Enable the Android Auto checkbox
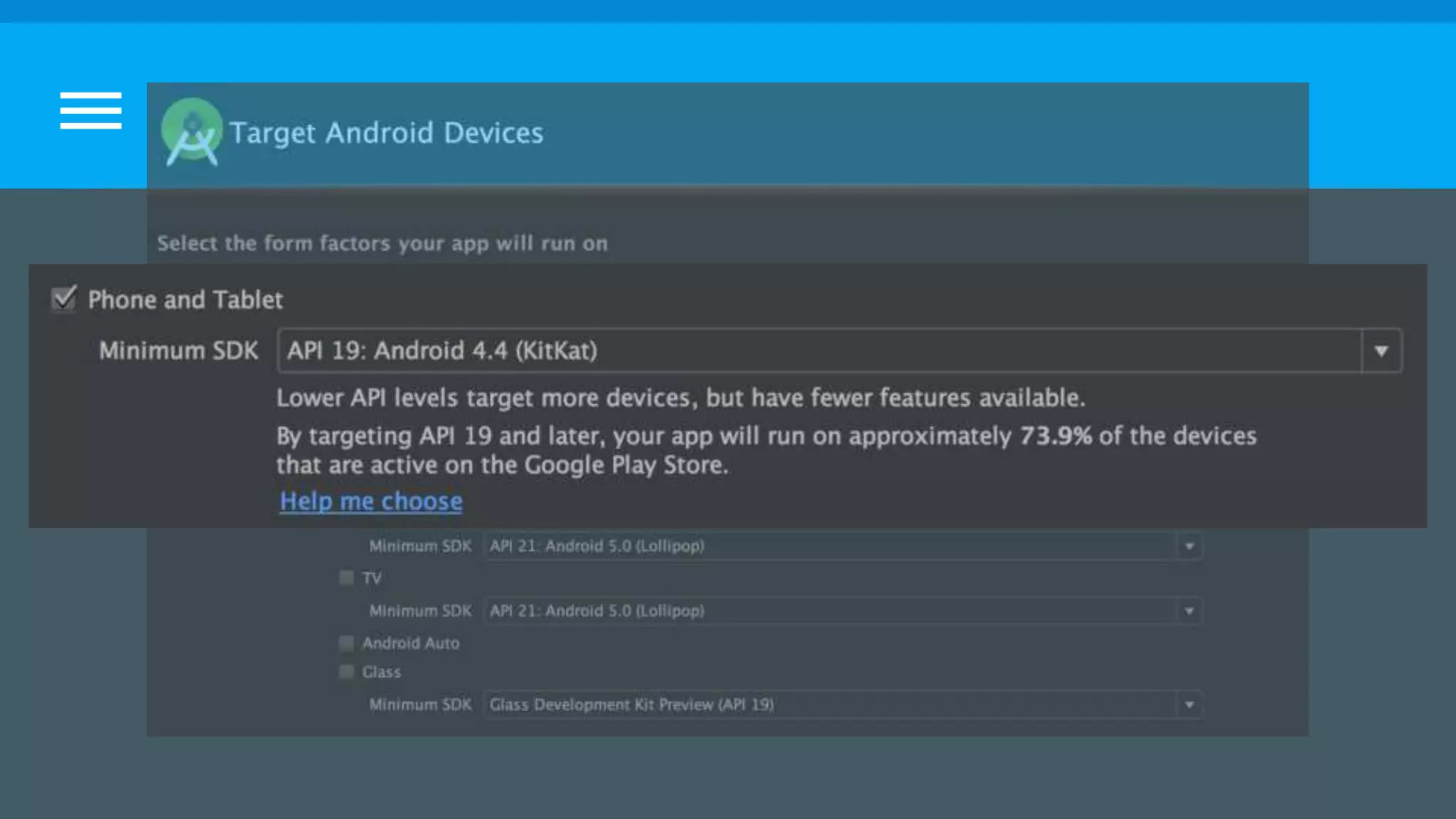The height and width of the screenshot is (819, 1456). (346, 643)
